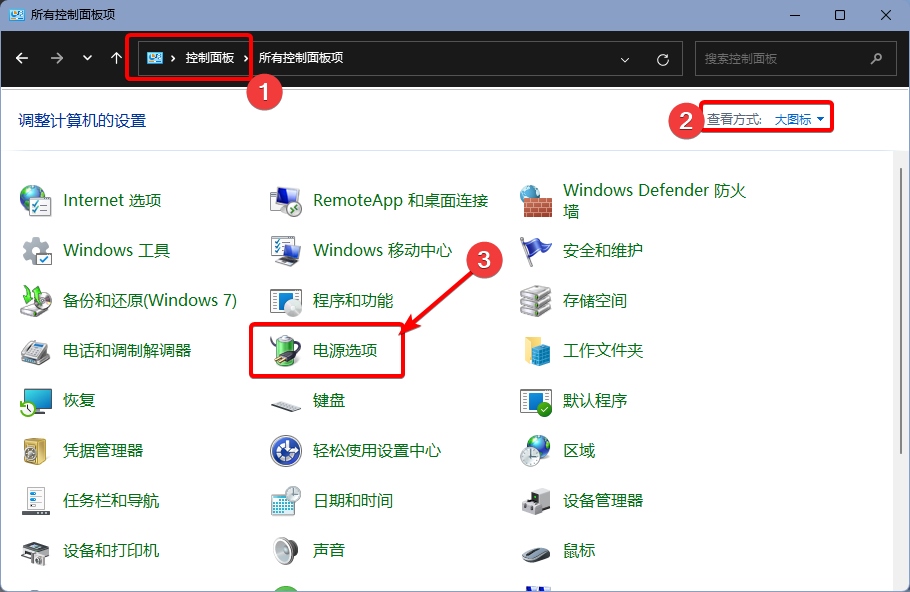Click the Windows 移动中心 laptop icon

click(x=286, y=251)
